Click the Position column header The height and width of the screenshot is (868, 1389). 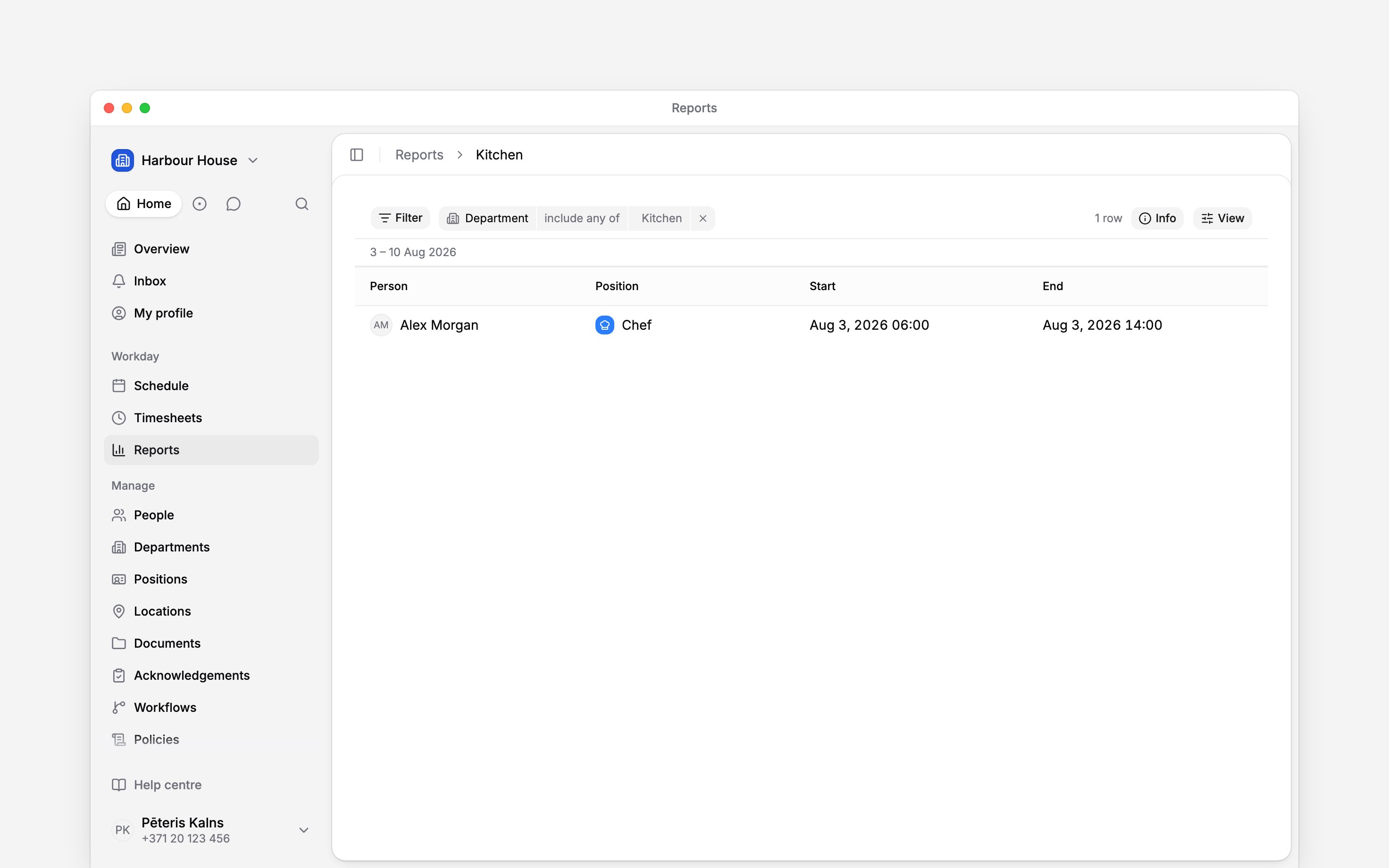(x=617, y=286)
